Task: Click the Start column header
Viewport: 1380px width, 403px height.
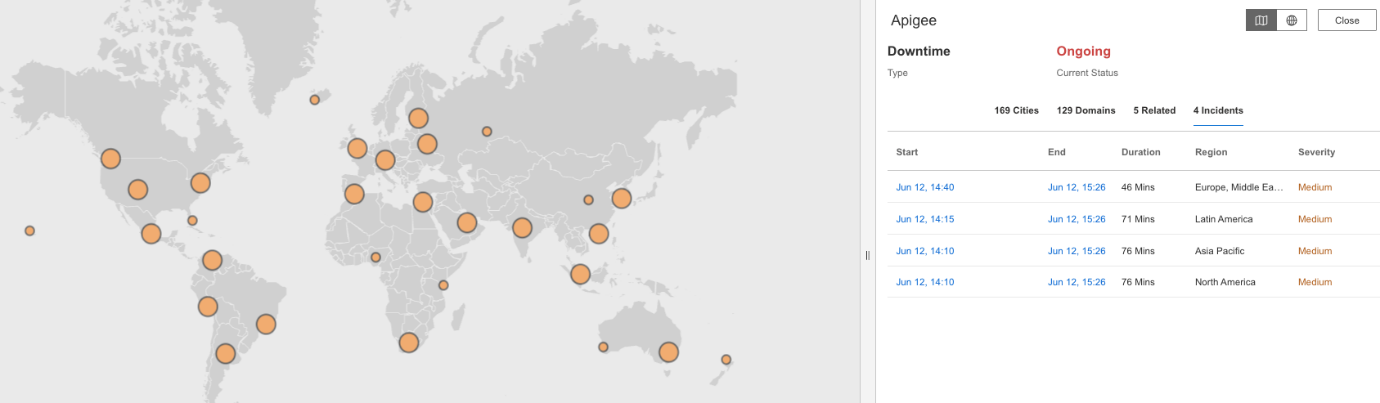Action: coord(907,152)
